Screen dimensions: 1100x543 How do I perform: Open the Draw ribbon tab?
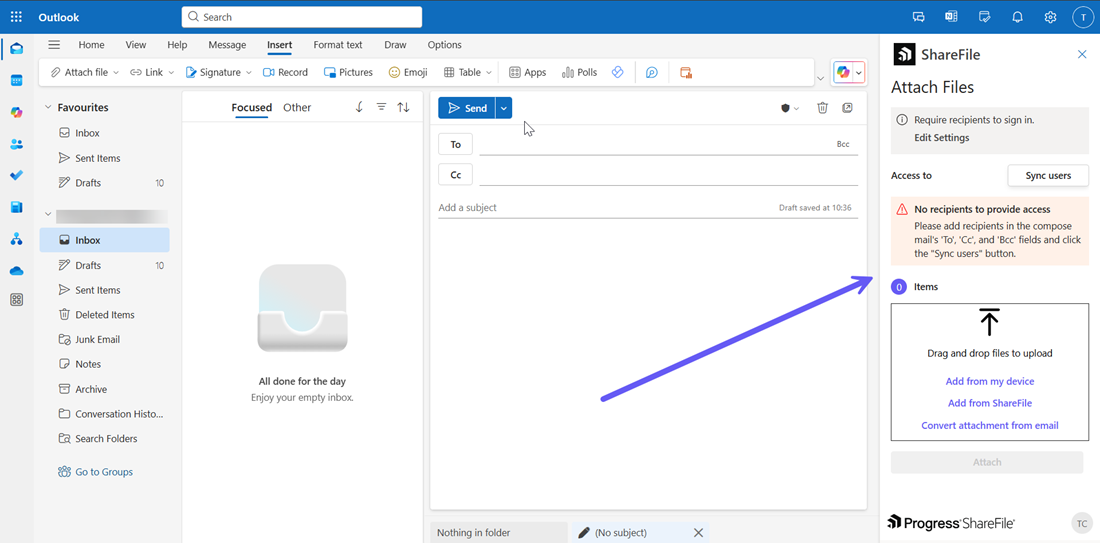pyautogui.click(x=395, y=45)
